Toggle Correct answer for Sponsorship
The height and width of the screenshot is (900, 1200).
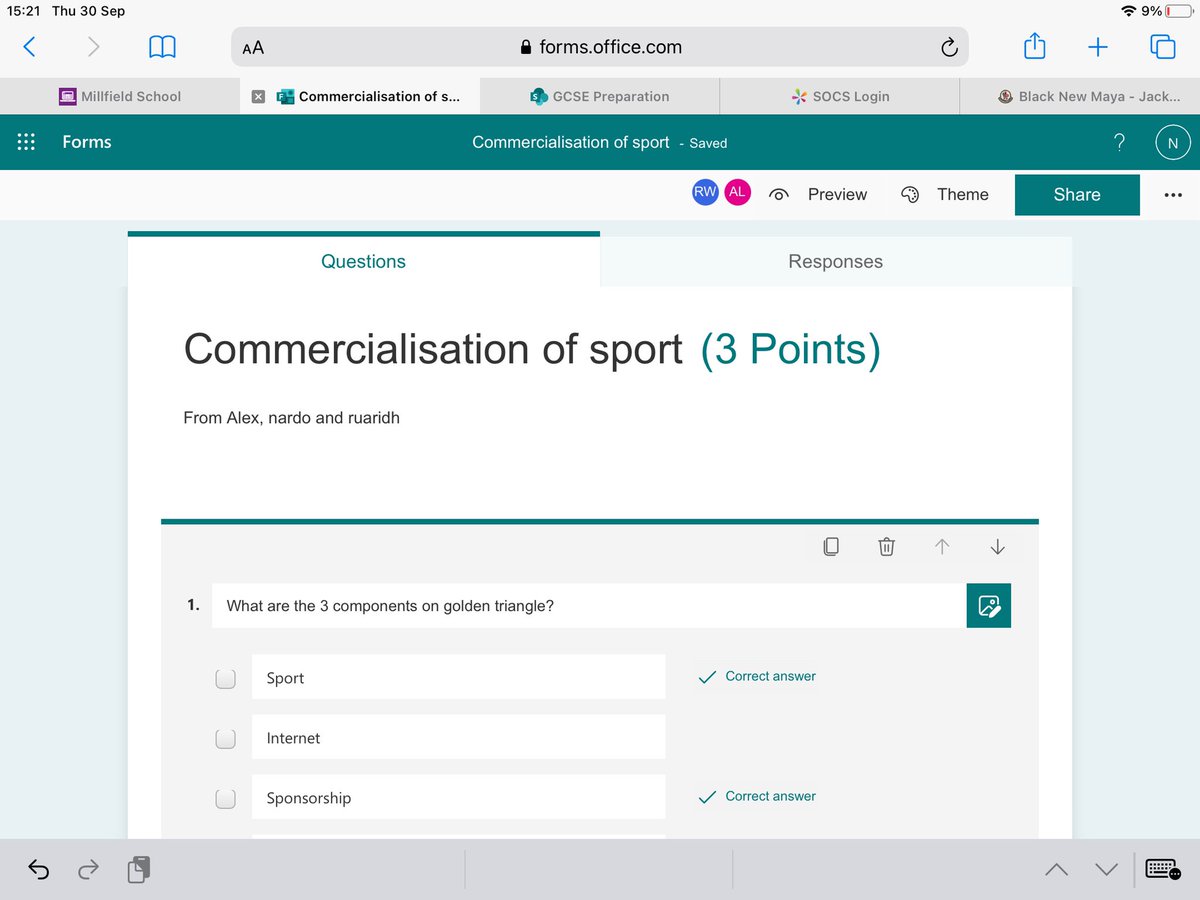point(757,797)
